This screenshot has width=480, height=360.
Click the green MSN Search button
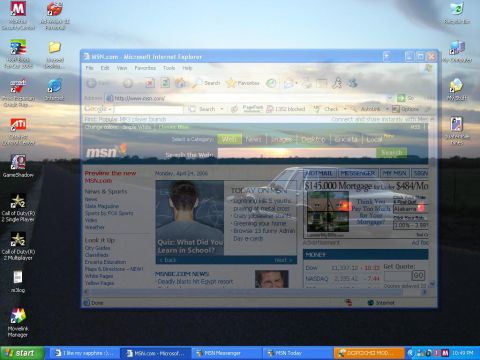391,152
